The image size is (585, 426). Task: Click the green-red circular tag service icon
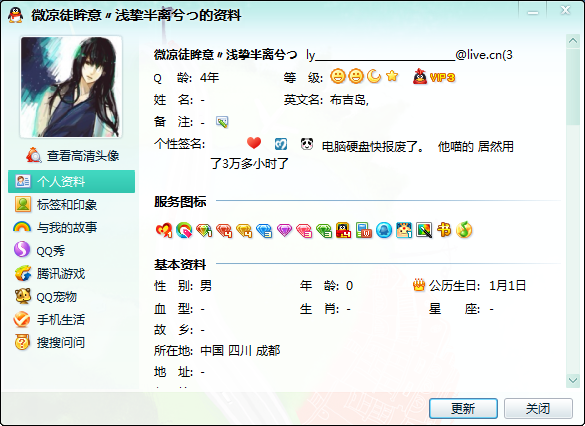pos(184,230)
